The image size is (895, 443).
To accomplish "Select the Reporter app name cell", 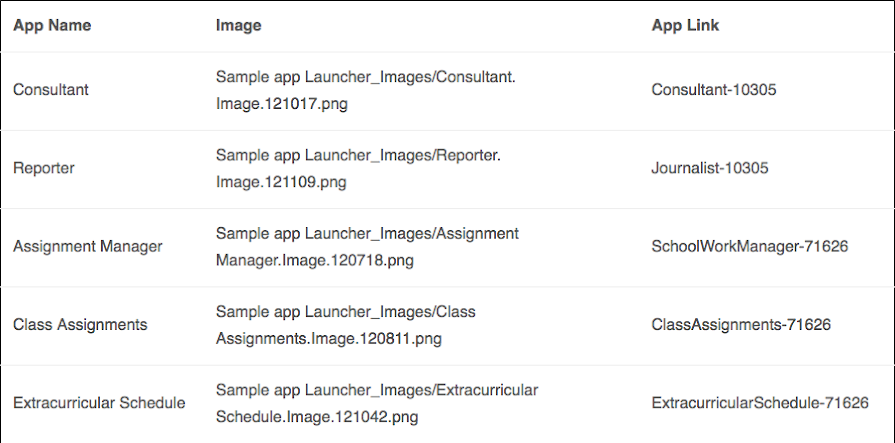I will pos(44,169).
